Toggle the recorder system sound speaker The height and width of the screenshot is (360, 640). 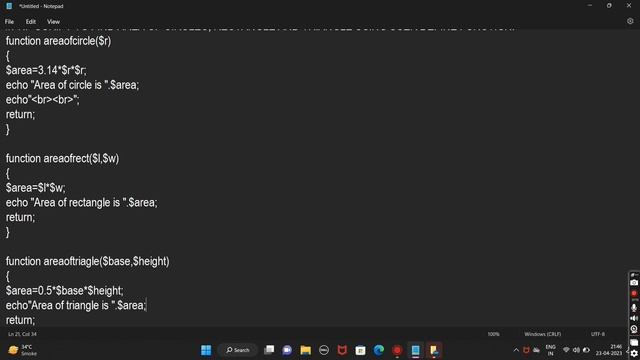click(x=634, y=318)
